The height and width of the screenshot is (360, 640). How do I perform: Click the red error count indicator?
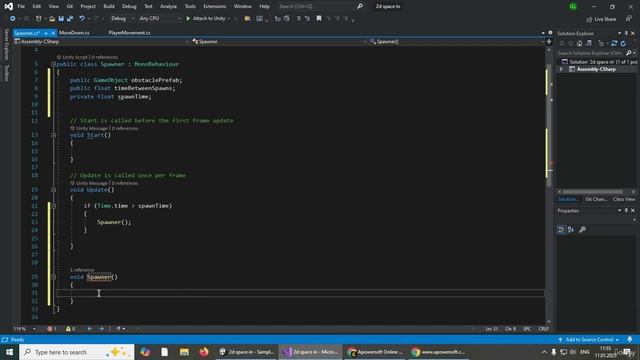coord(51,329)
